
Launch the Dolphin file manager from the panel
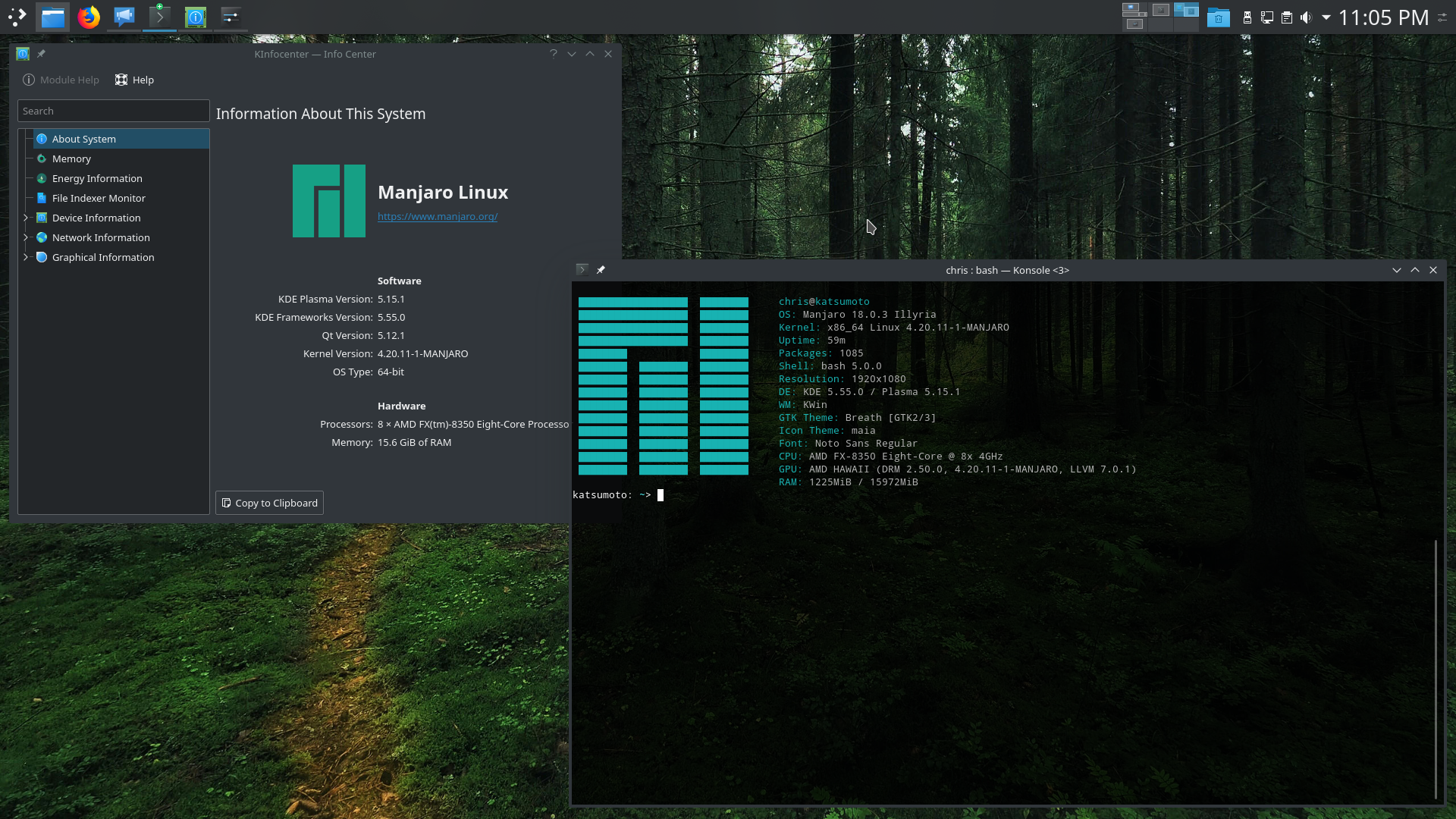tap(52, 17)
